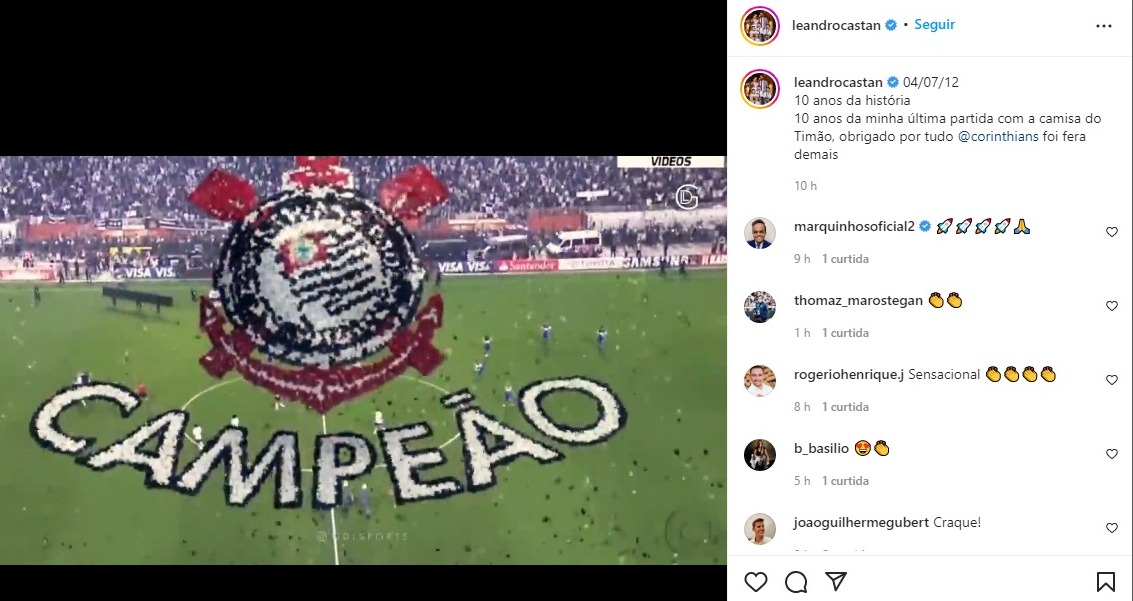Like joaoguilhermegubert's comment heart

1112,528
